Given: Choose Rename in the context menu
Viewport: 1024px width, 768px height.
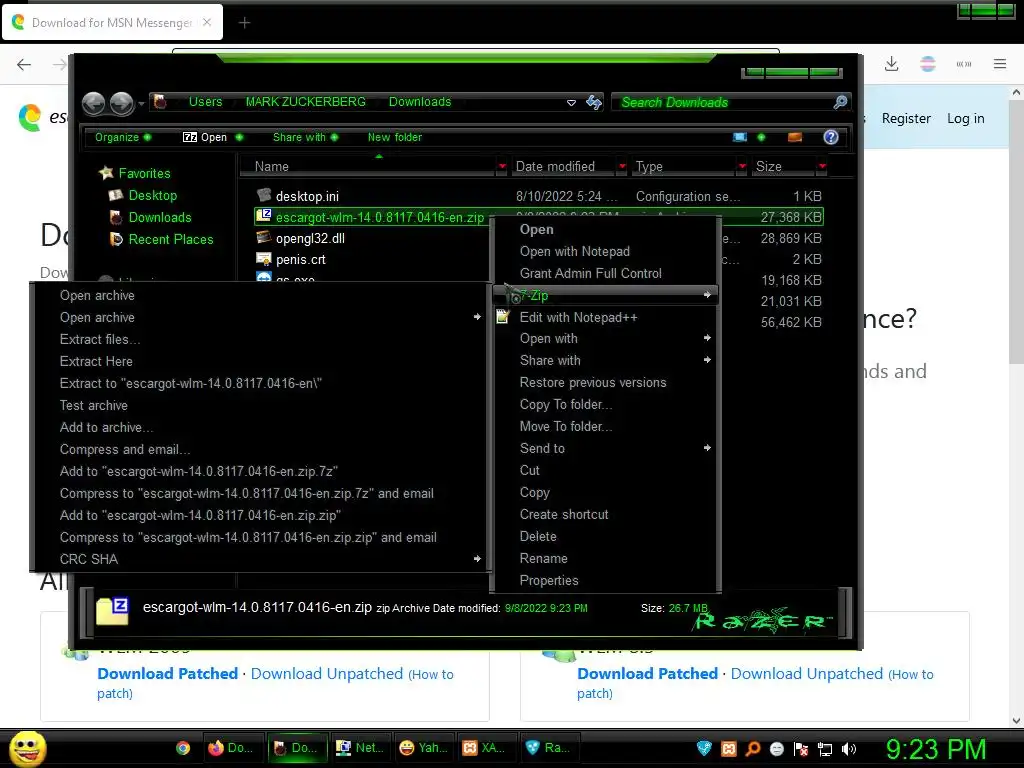Looking at the screenshot, I should point(605,559).
